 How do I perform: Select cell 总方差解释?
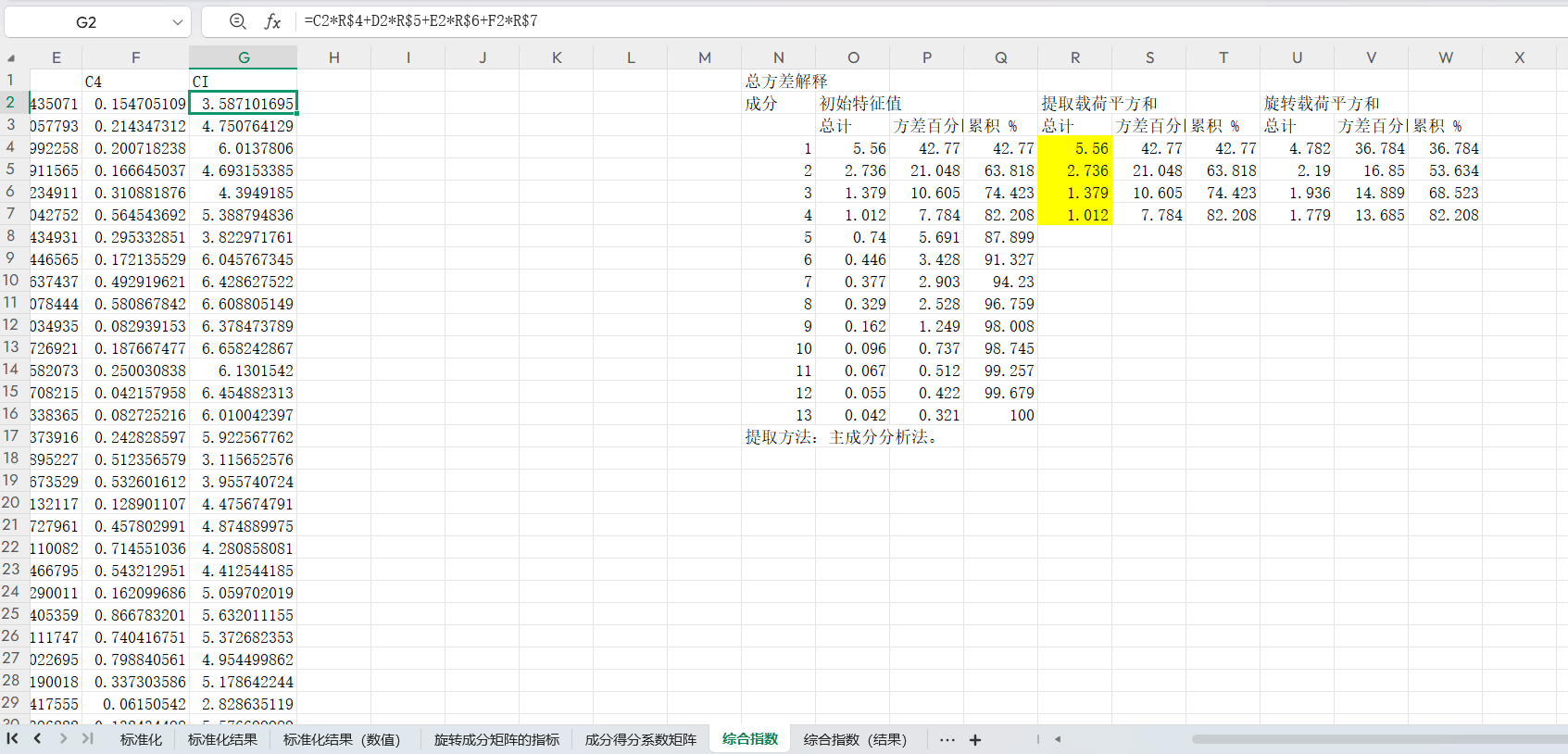pyautogui.click(x=786, y=82)
